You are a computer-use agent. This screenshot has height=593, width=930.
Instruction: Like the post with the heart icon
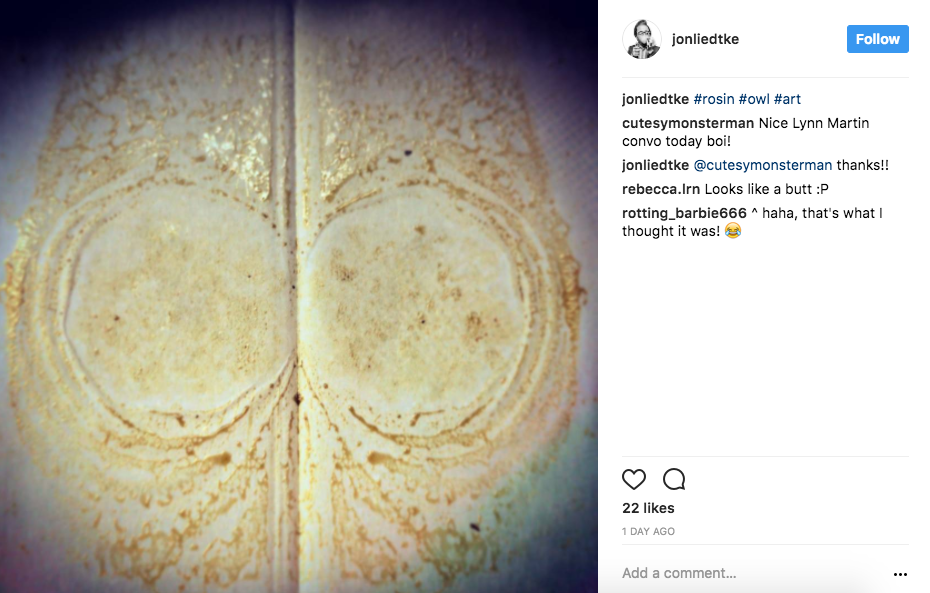coord(633,479)
